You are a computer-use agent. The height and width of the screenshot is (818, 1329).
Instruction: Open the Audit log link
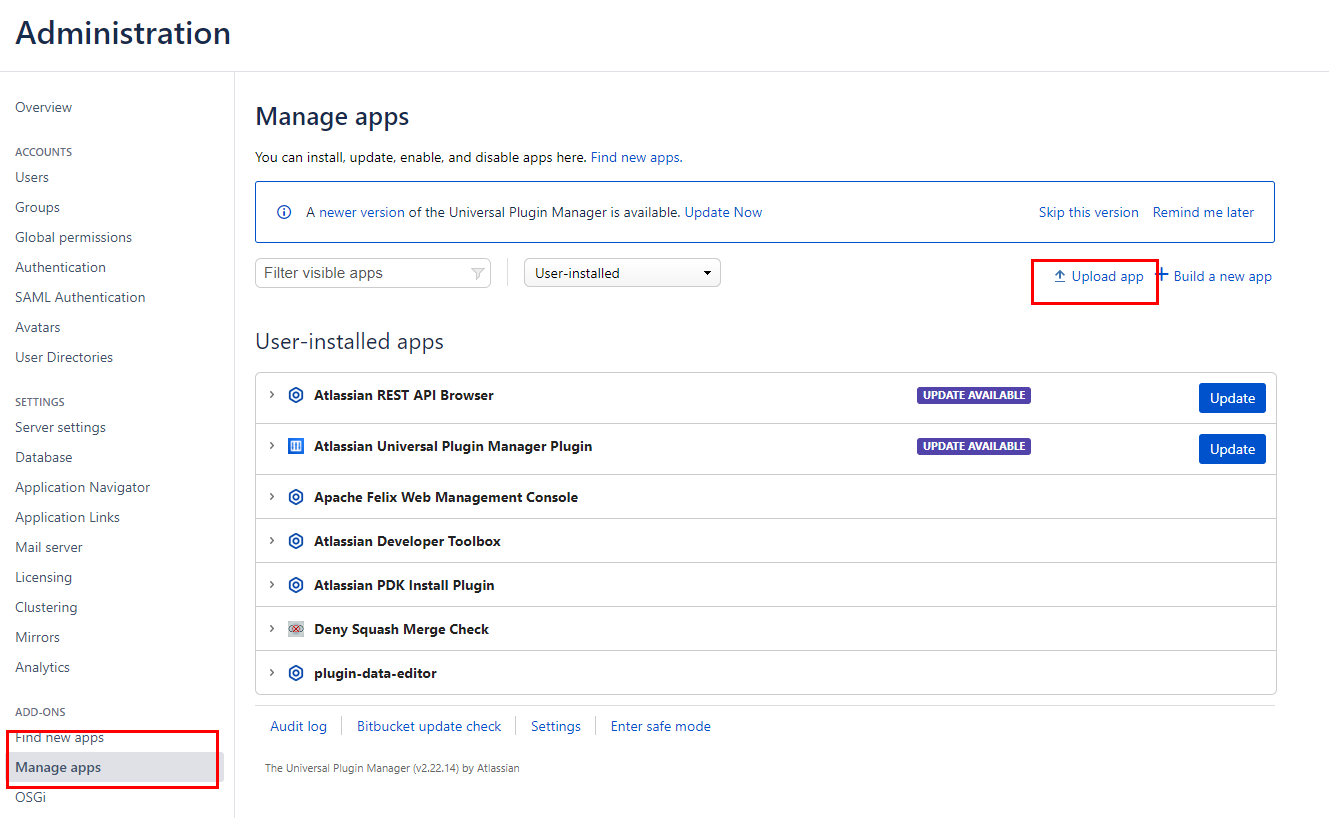pos(298,726)
